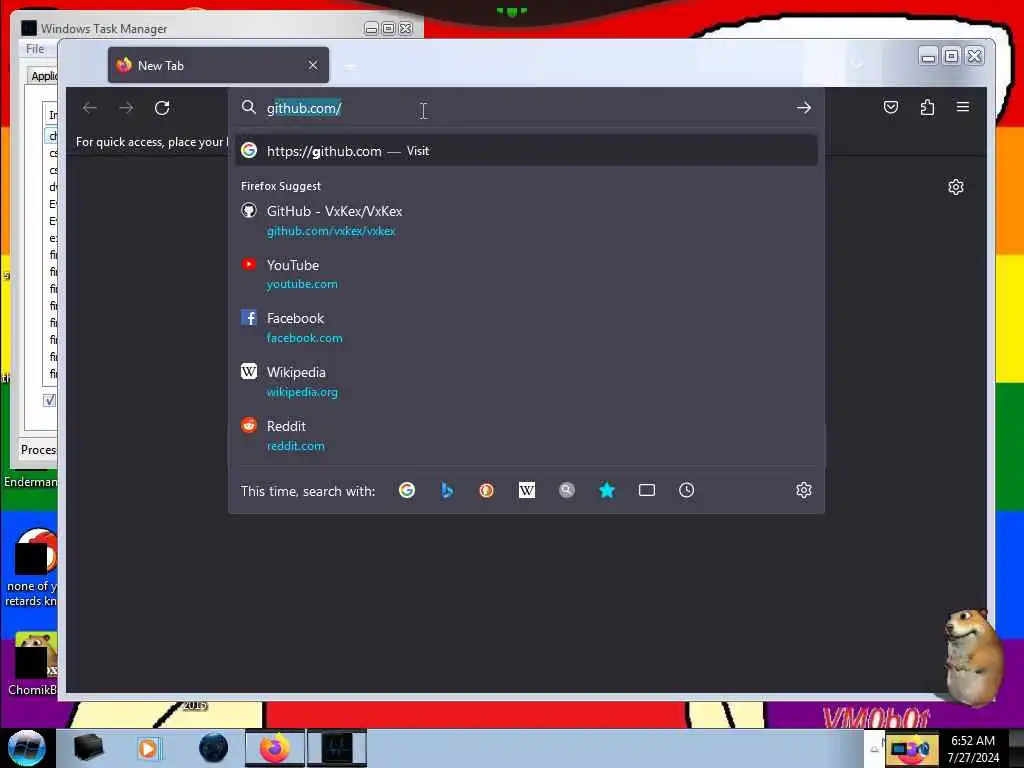Open the YouTube suggestion

(x=526, y=274)
